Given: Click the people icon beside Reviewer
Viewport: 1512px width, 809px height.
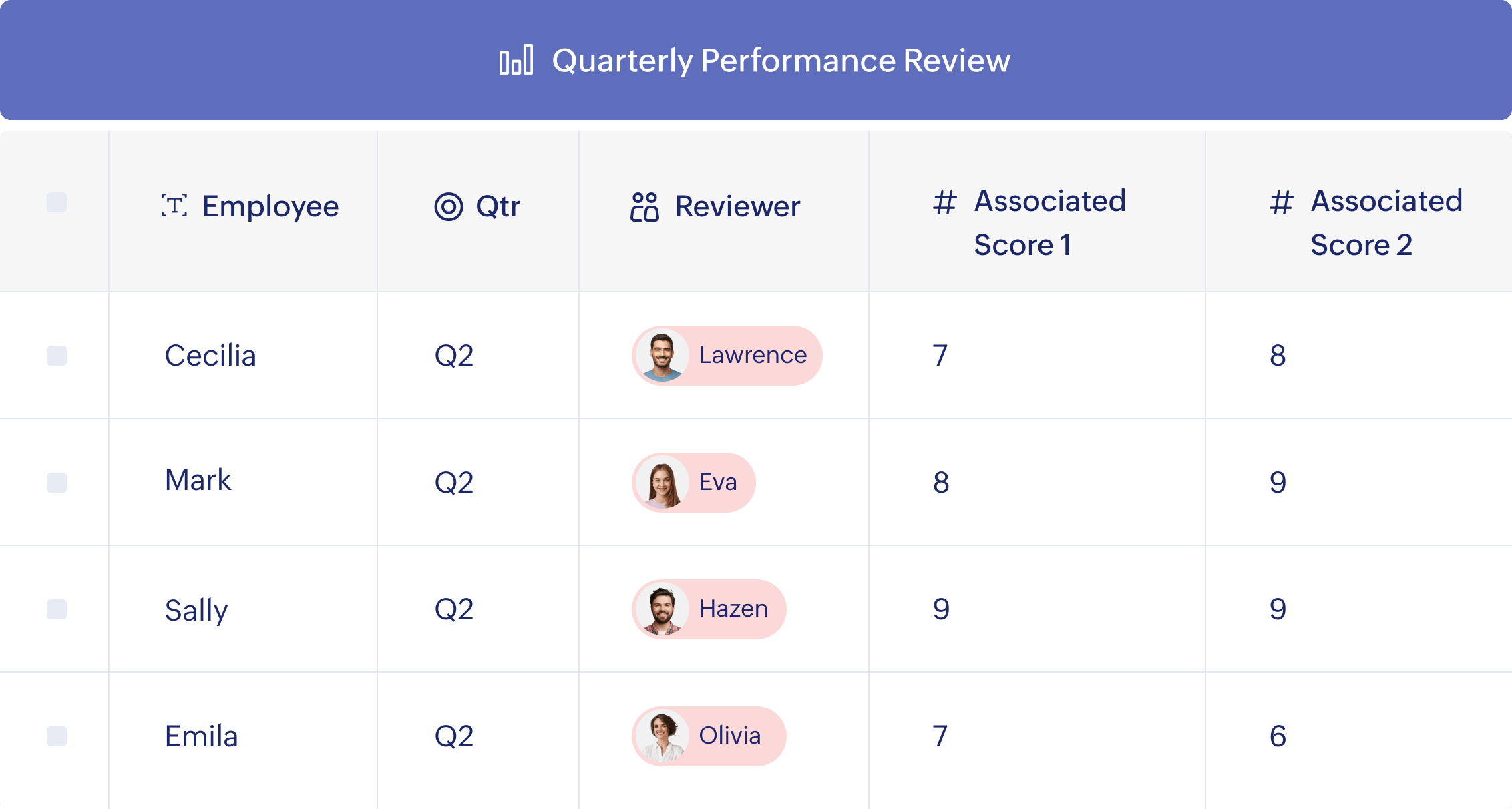Looking at the screenshot, I should (644, 207).
